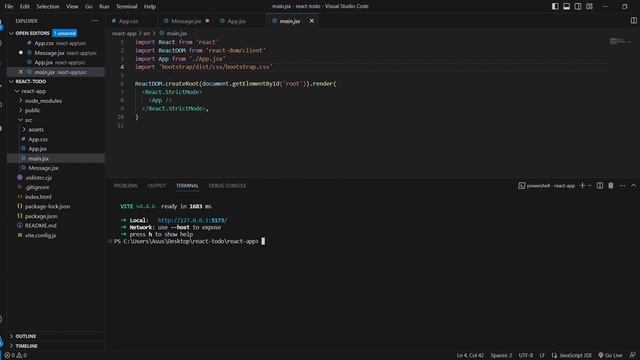
Task: Expand the Outline section
Action: [x=26, y=336]
